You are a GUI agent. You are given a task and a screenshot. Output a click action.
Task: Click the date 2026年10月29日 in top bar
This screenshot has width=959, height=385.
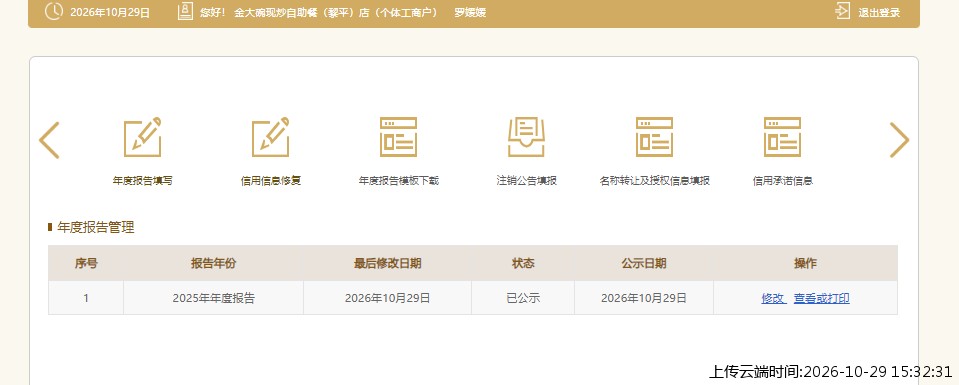point(110,12)
